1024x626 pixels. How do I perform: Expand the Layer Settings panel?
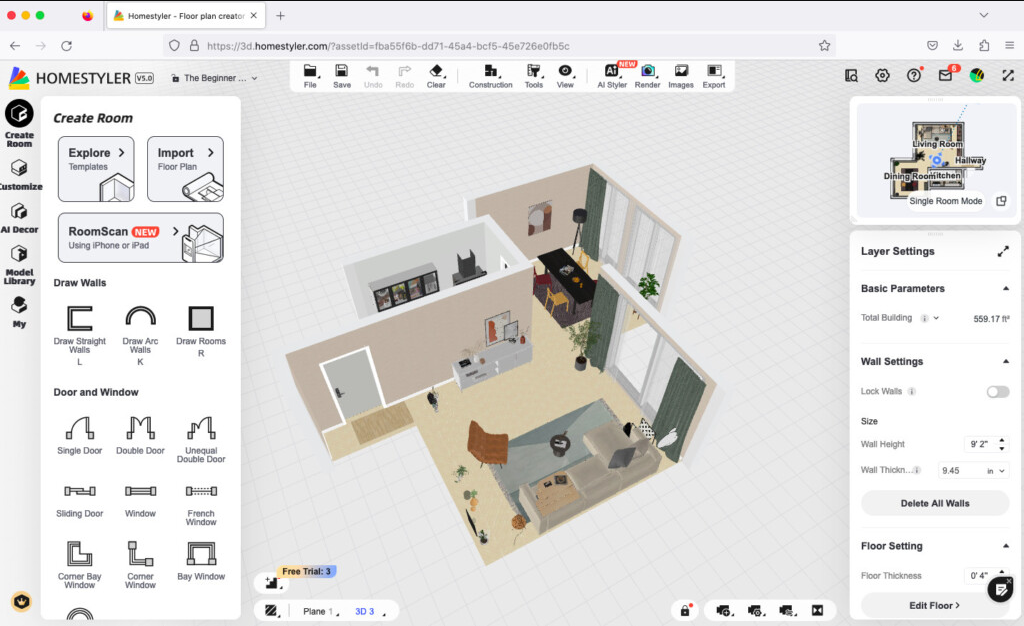pyautogui.click(x=1003, y=251)
